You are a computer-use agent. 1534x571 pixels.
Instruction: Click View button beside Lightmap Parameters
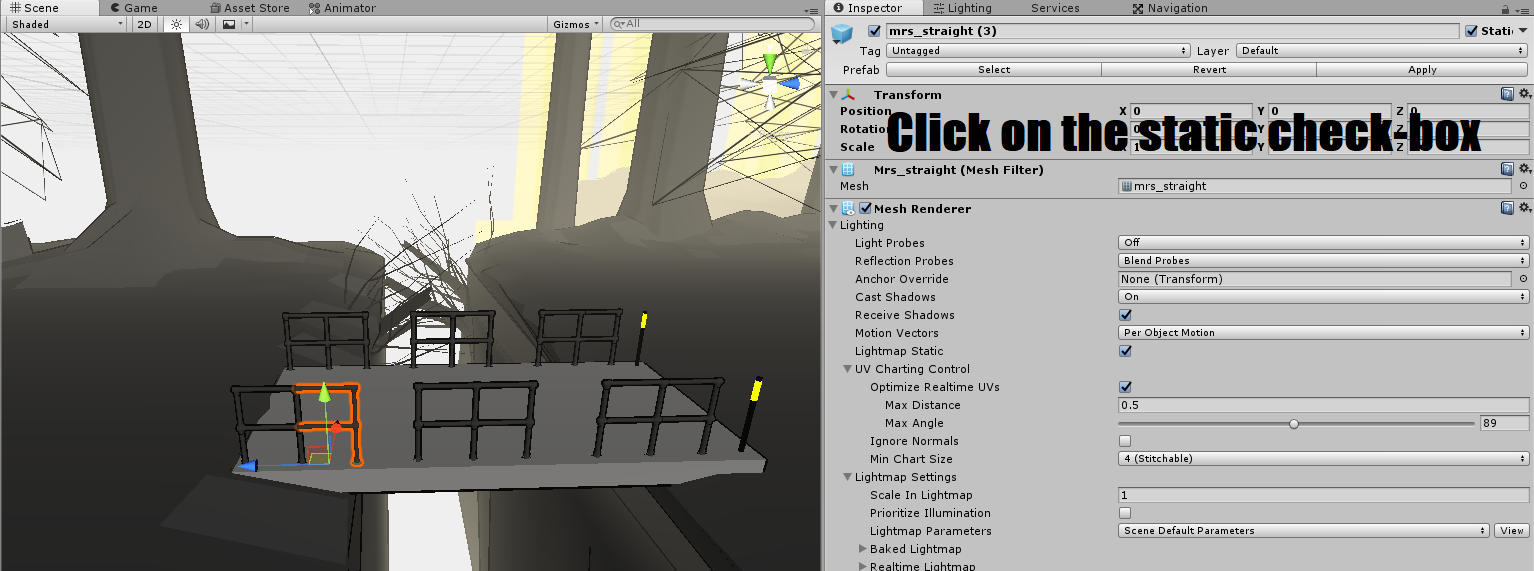[x=1511, y=531]
